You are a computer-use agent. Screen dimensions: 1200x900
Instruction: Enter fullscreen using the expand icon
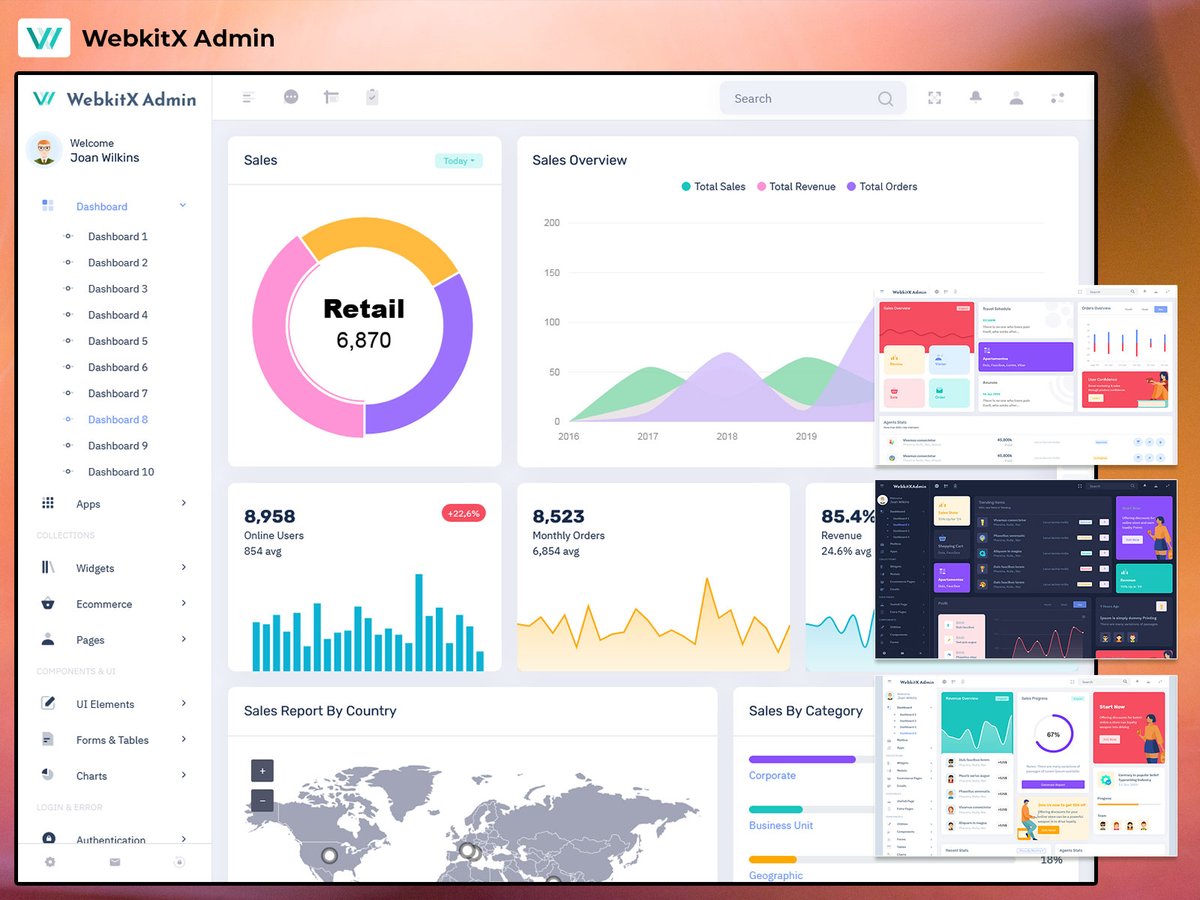point(934,97)
